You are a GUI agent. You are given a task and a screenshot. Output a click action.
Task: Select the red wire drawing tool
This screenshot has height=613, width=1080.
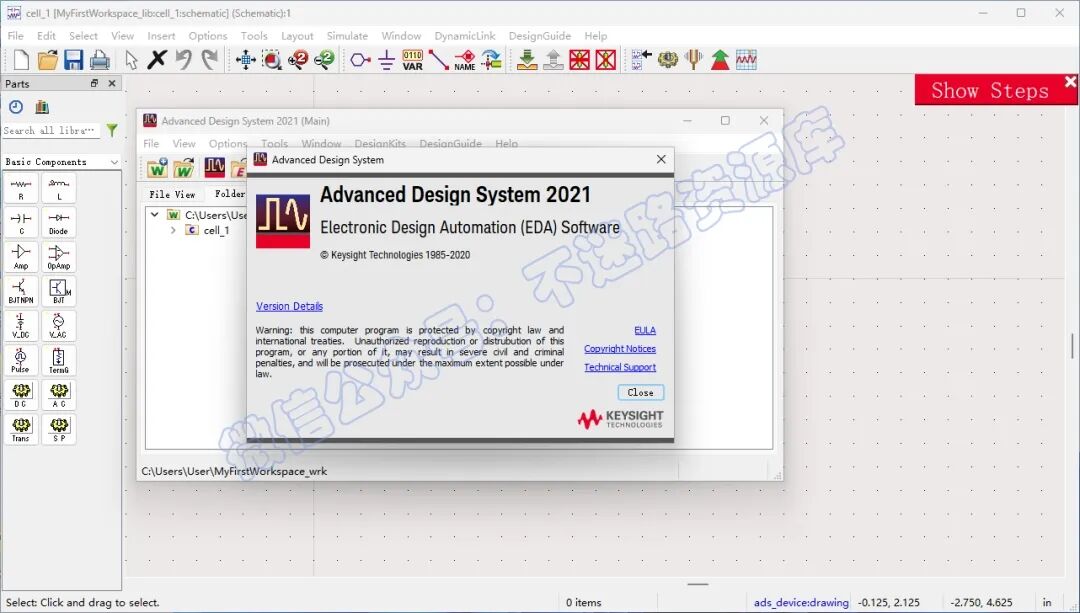pyautogui.click(x=439, y=60)
